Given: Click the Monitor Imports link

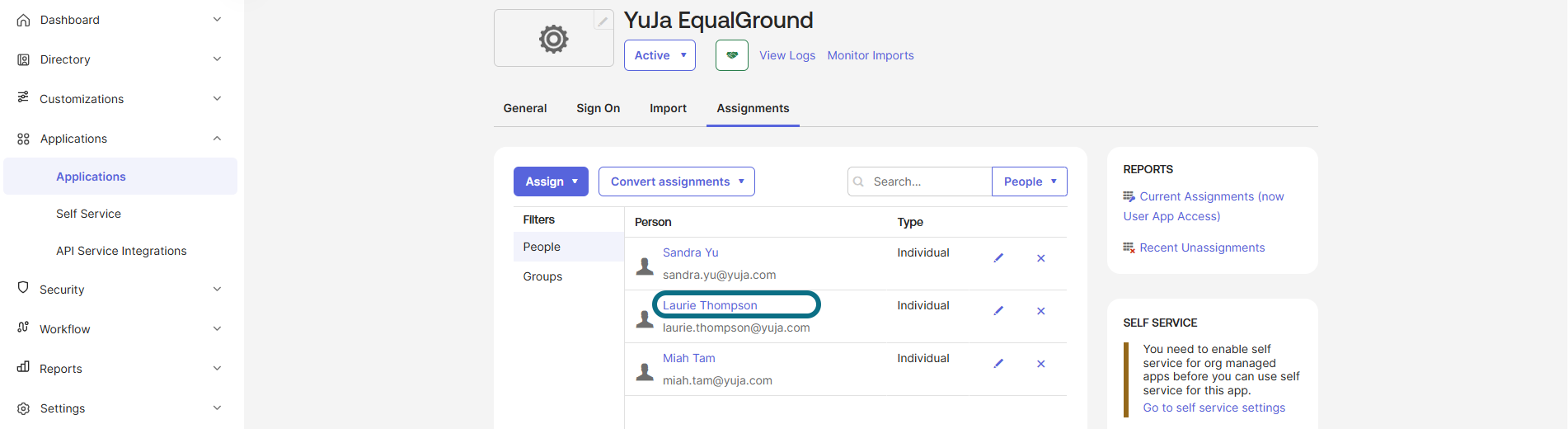Looking at the screenshot, I should pyautogui.click(x=871, y=55).
